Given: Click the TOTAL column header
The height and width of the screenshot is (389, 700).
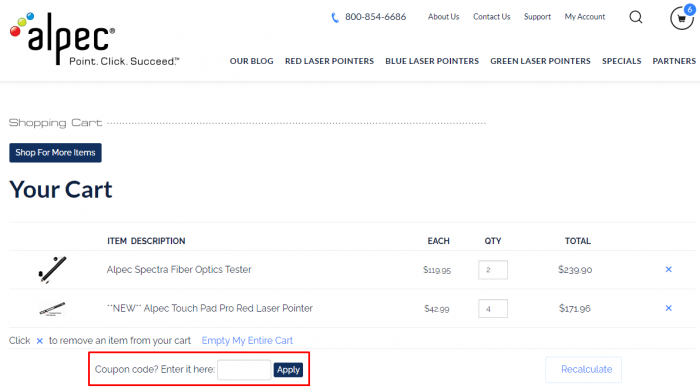Looking at the screenshot, I should 578,241.
